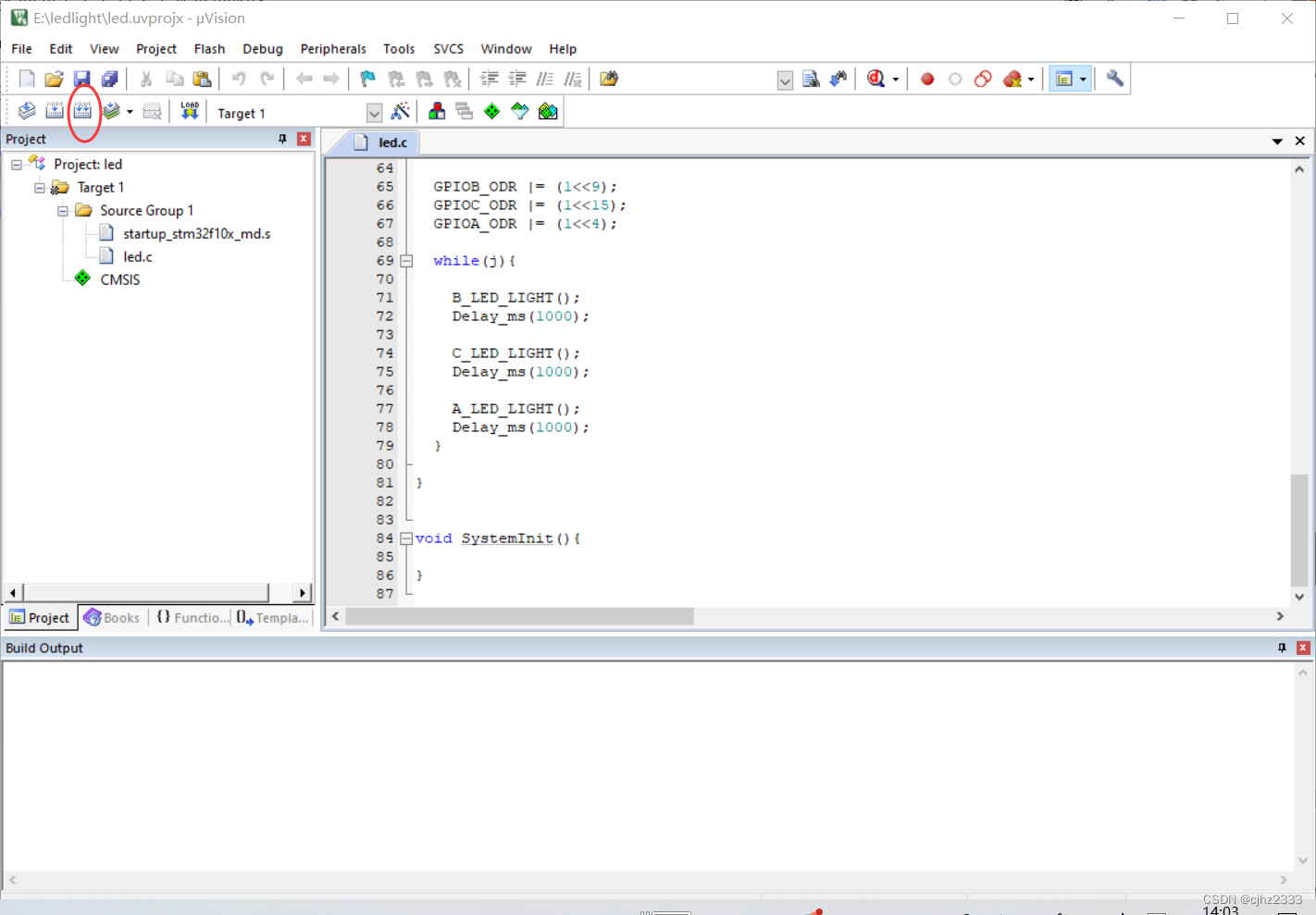Switch to the Templates panel tab
This screenshot has width=1316, height=915.
(x=273, y=618)
